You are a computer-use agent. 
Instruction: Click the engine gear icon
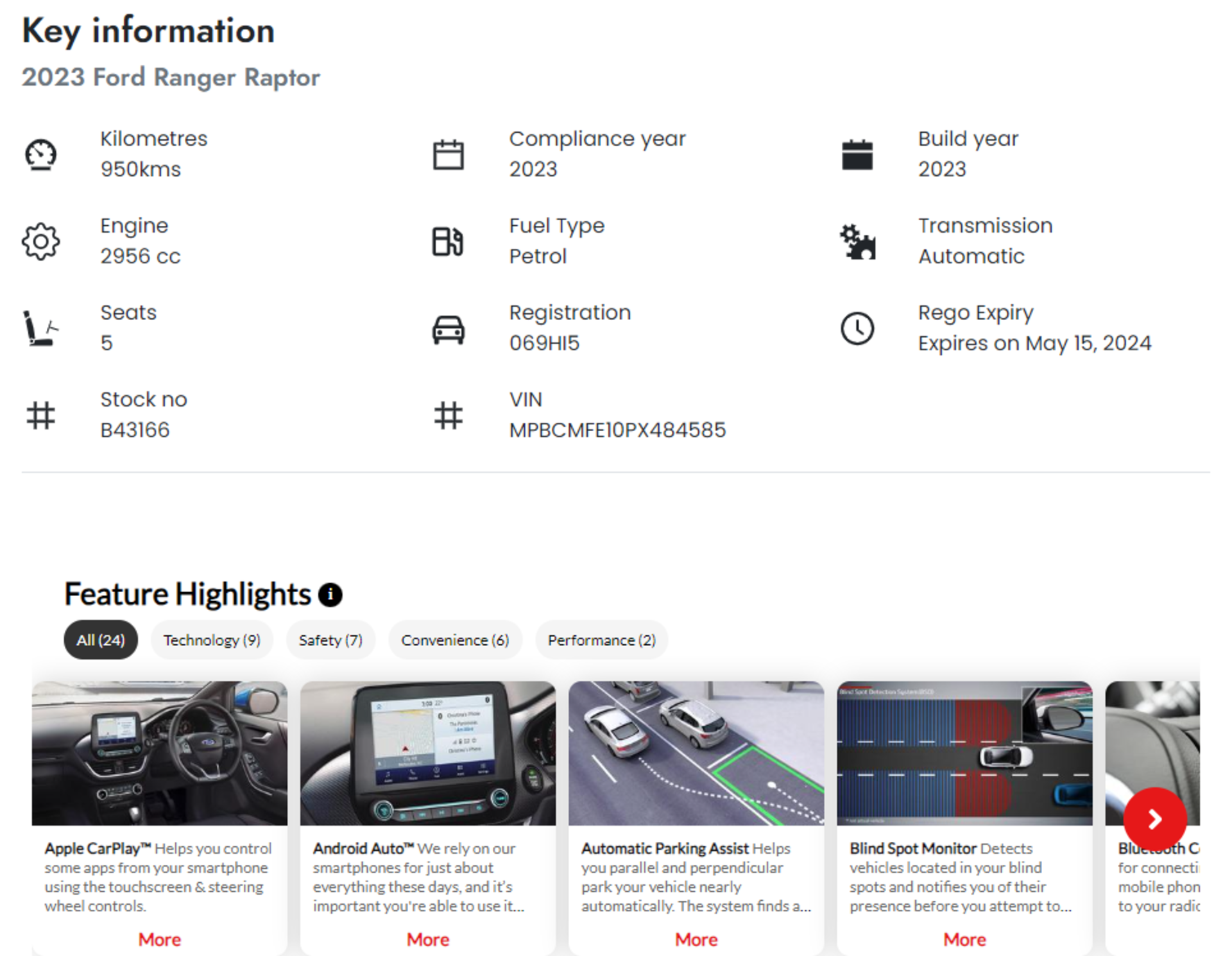41,241
